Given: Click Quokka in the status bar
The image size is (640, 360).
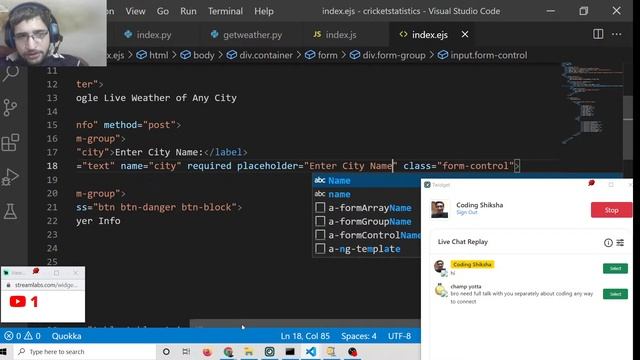Looking at the screenshot, I should 66,336.
